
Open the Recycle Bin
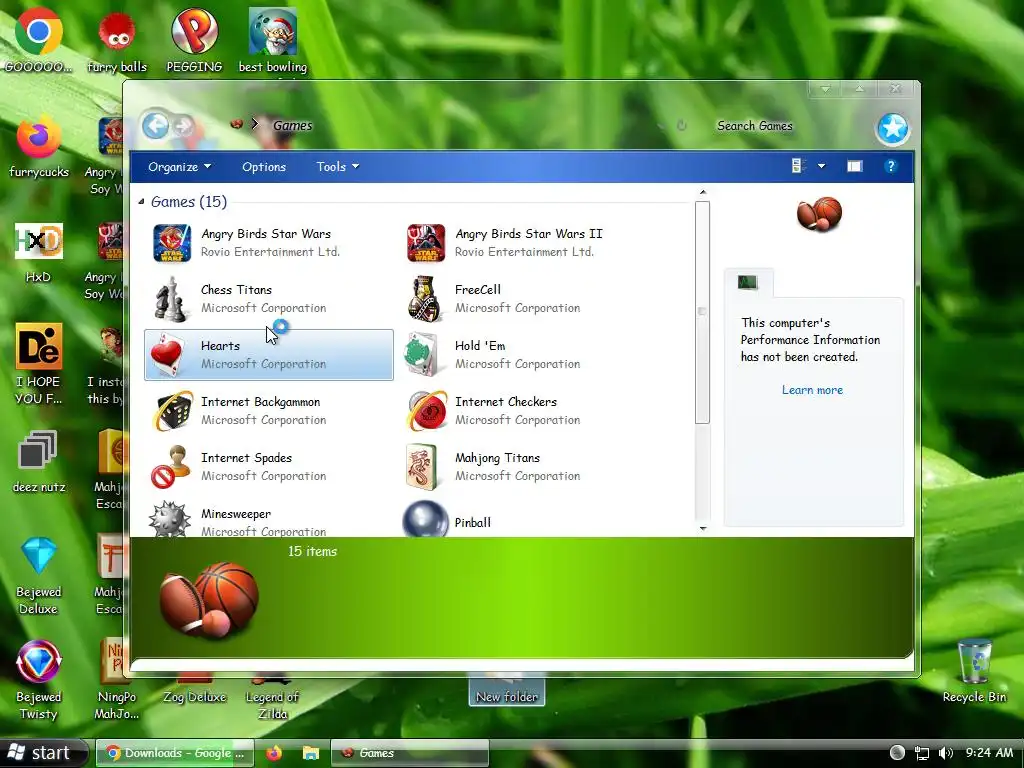pos(974,671)
